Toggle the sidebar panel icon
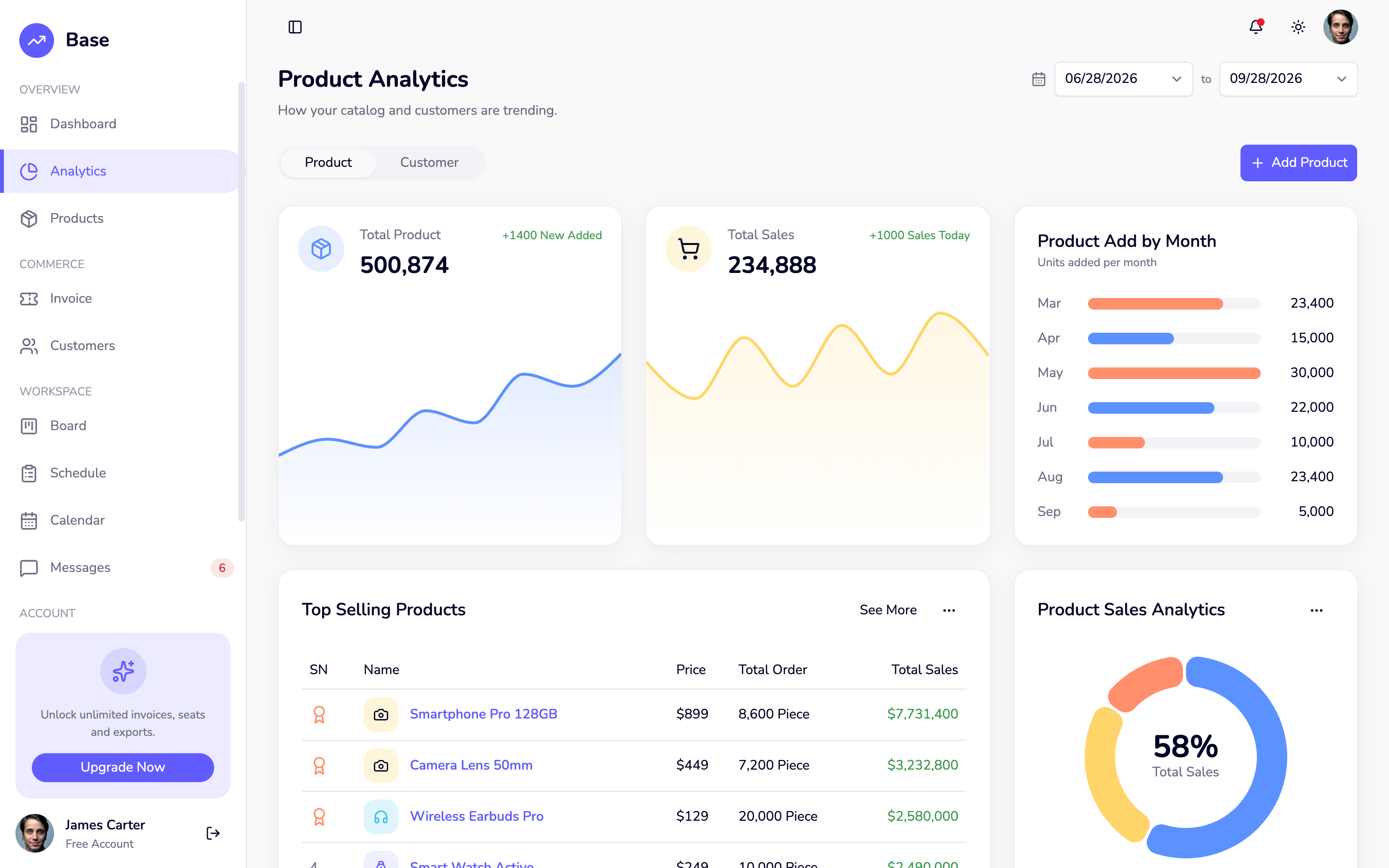Viewport: 1389px width, 868px height. coord(295,27)
